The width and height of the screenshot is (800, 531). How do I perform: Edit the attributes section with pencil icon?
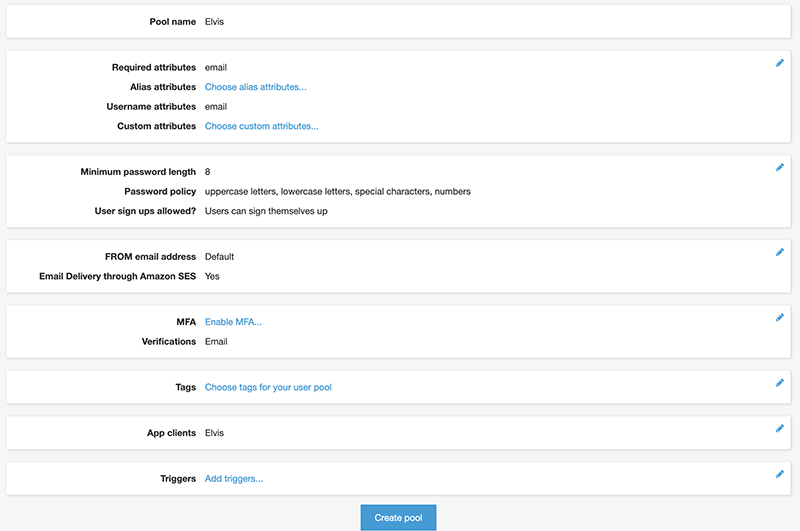(x=780, y=63)
